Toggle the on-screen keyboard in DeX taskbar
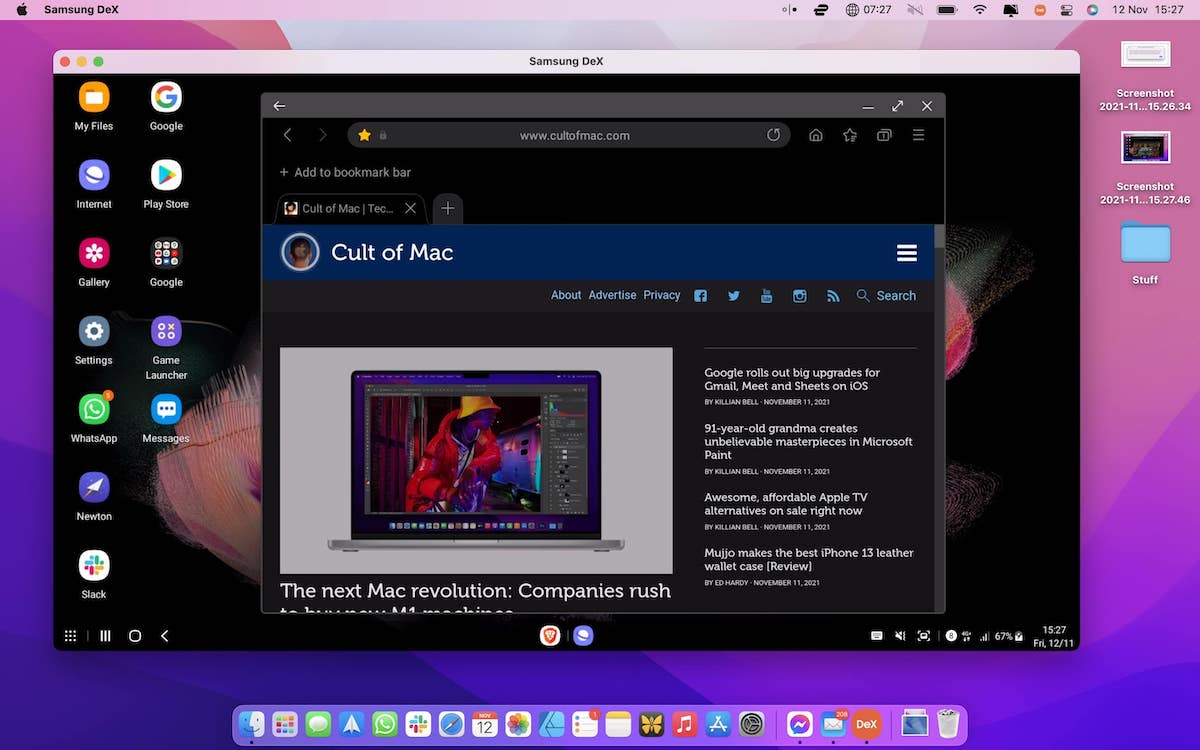The image size is (1200, 750). (x=877, y=636)
